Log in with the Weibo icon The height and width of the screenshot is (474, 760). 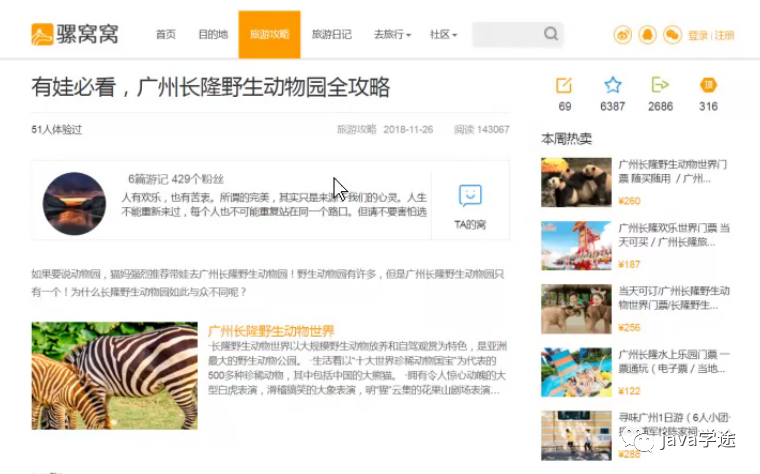(x=623, y=35)
